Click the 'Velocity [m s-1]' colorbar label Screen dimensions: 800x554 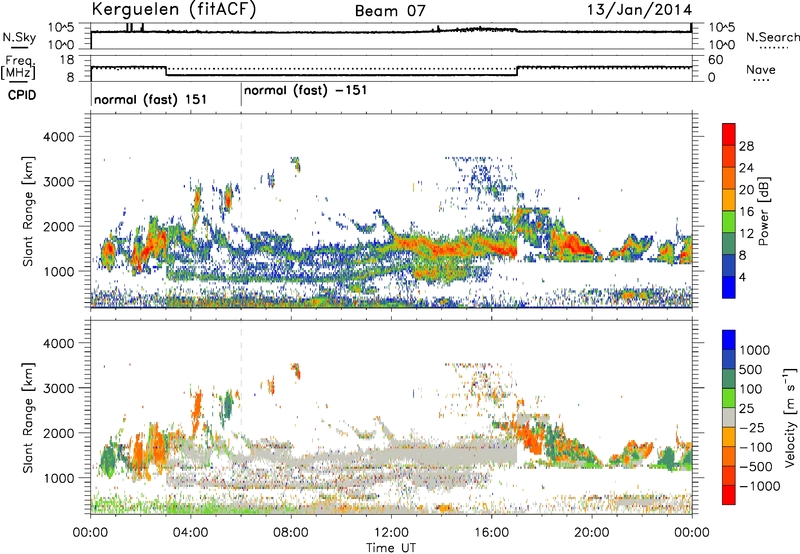[790, 417]
